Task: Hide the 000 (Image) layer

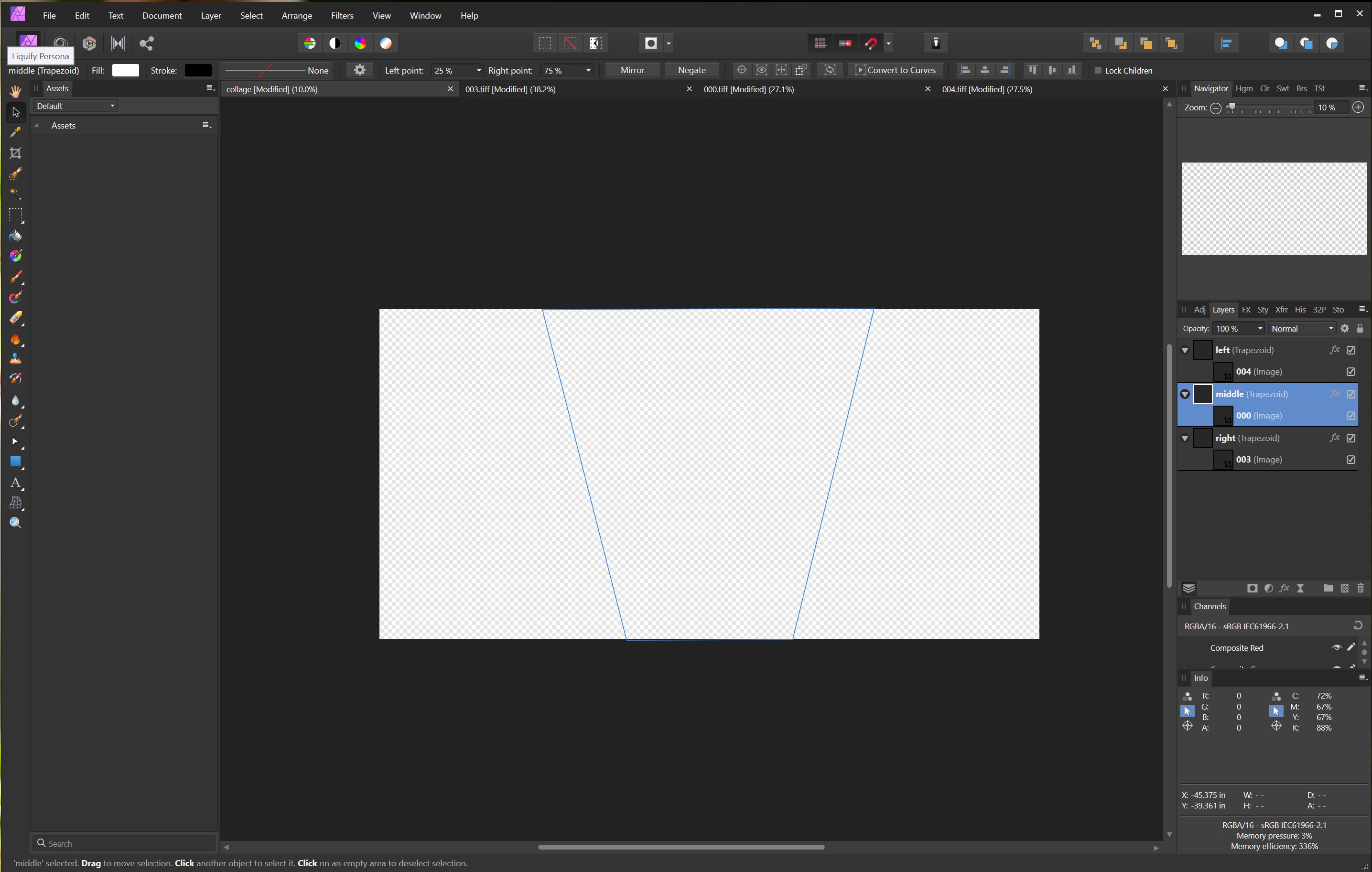Action: (1351, 416)
